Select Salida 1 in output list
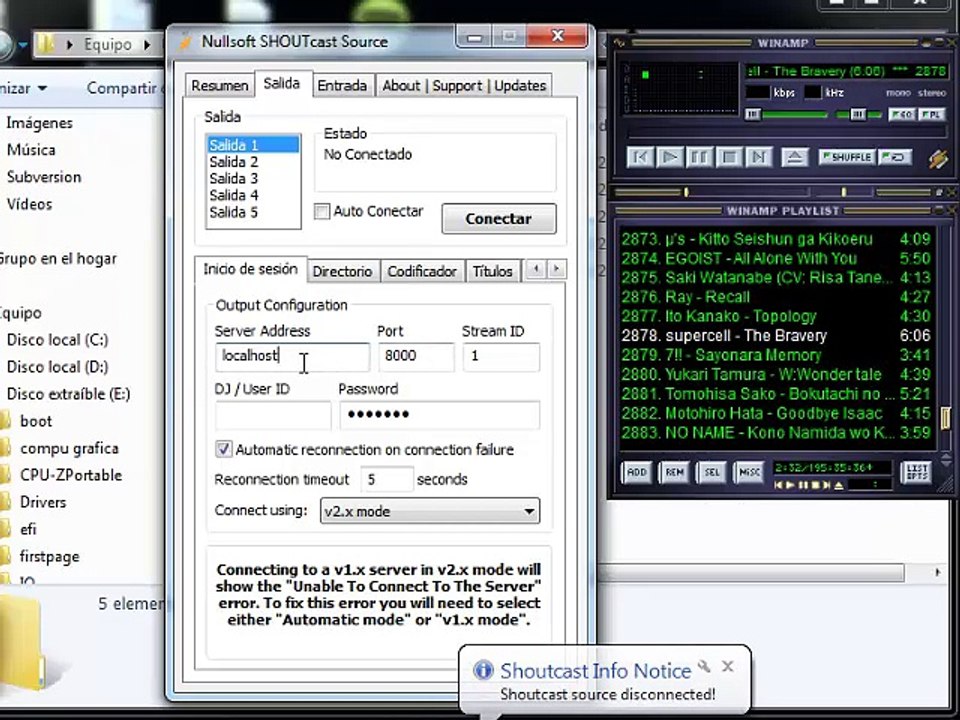Viewport: 960px width, 720px height. [x=253, y=145]
